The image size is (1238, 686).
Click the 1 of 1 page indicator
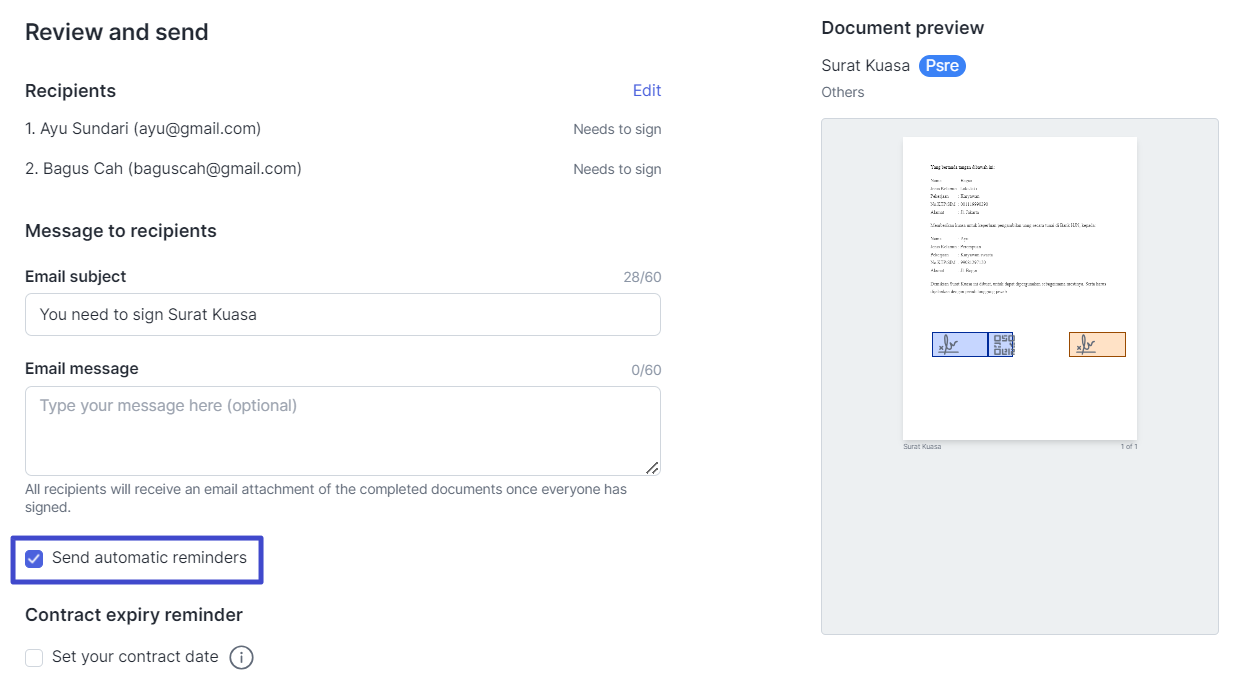[1128, 446]
